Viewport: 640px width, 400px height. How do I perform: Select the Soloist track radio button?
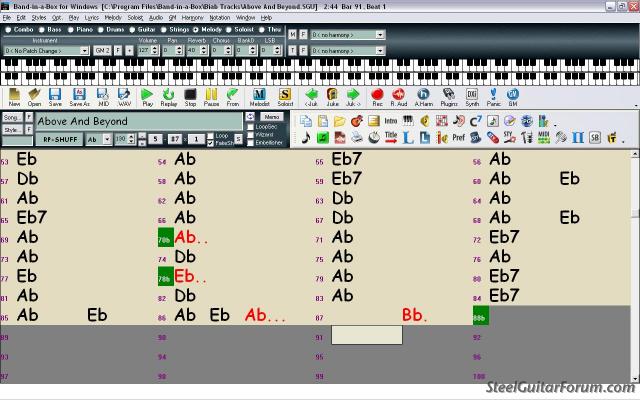pyautogui.click(x=229, y=30)
